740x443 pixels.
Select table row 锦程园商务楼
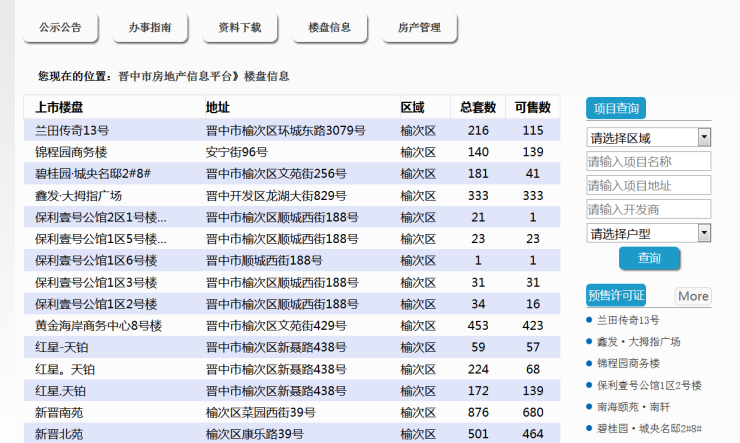[292, 152]
